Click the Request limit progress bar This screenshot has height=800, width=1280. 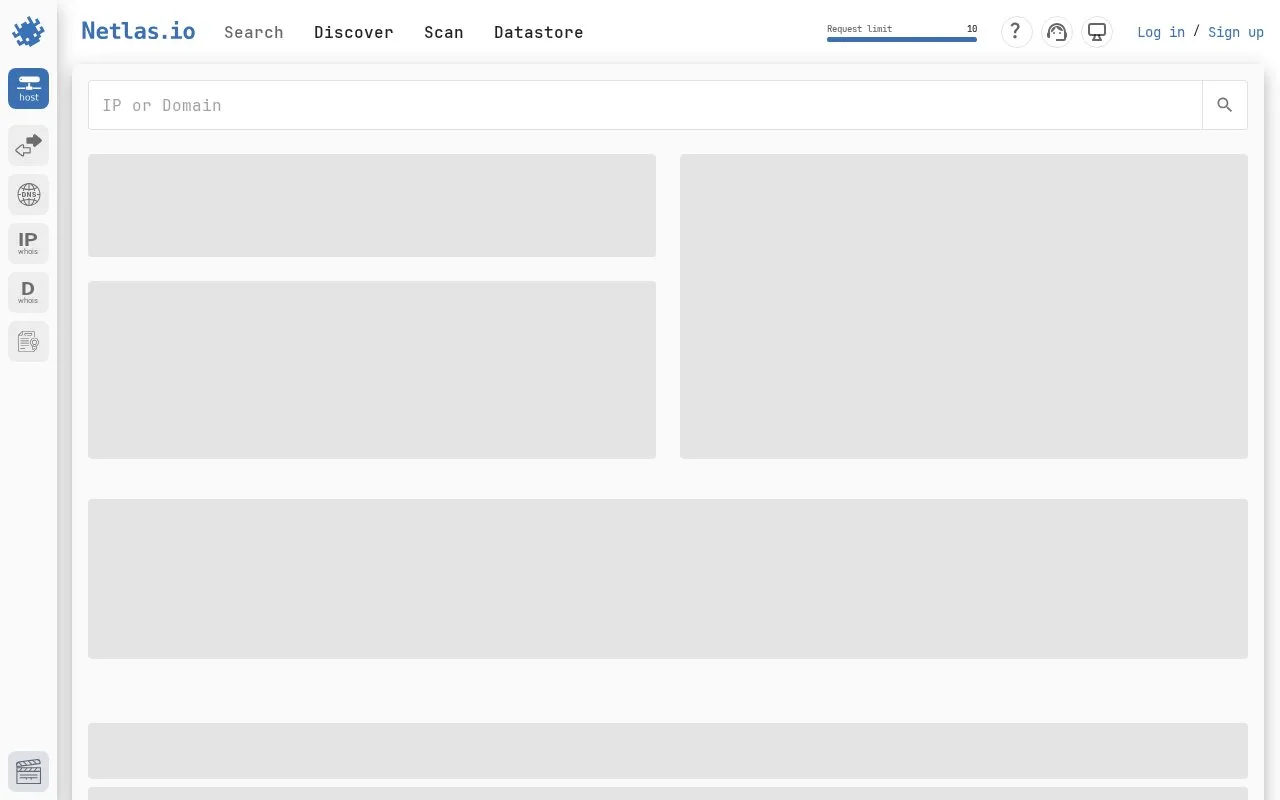point(902,40)
